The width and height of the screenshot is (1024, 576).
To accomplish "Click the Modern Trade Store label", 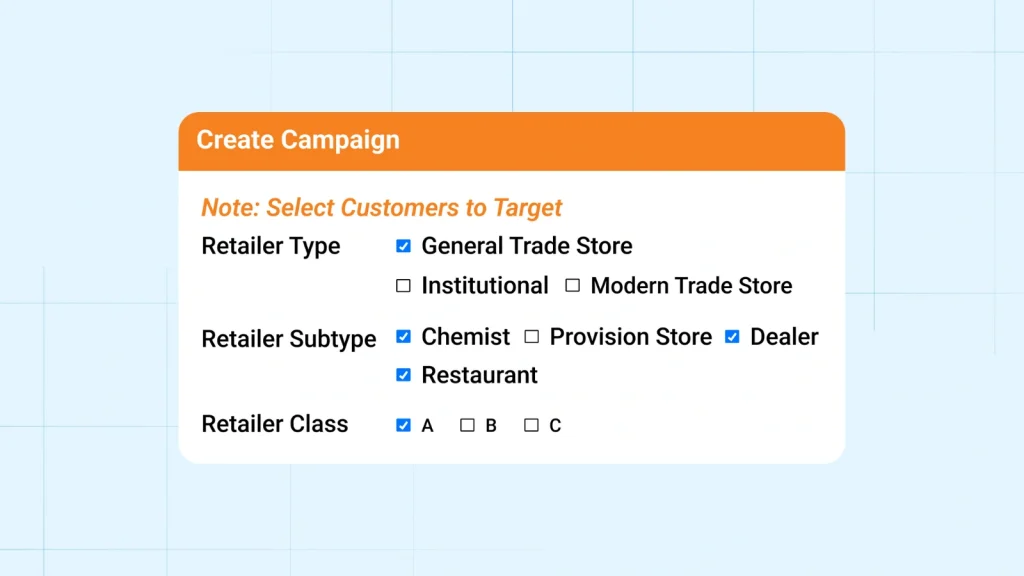I will pos(691,285).
